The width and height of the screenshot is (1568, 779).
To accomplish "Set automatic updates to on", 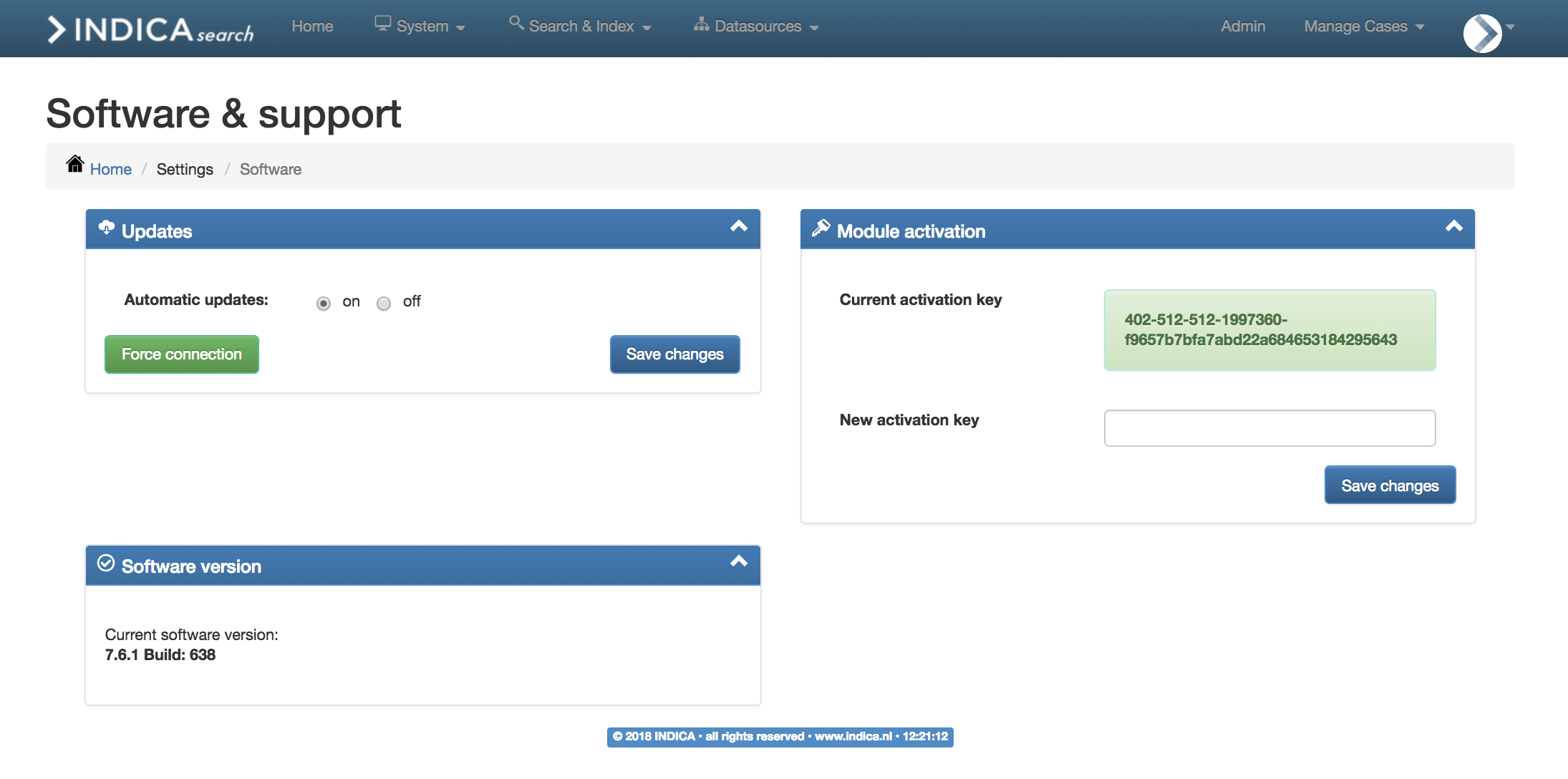I will coord(324,304).
